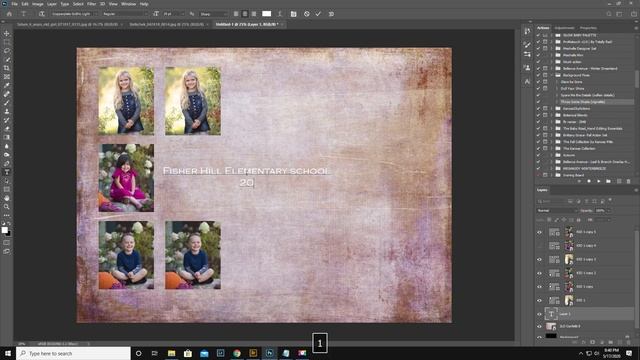
Task: Open the Character and Paragraph panels
Action: coord(293,14)
